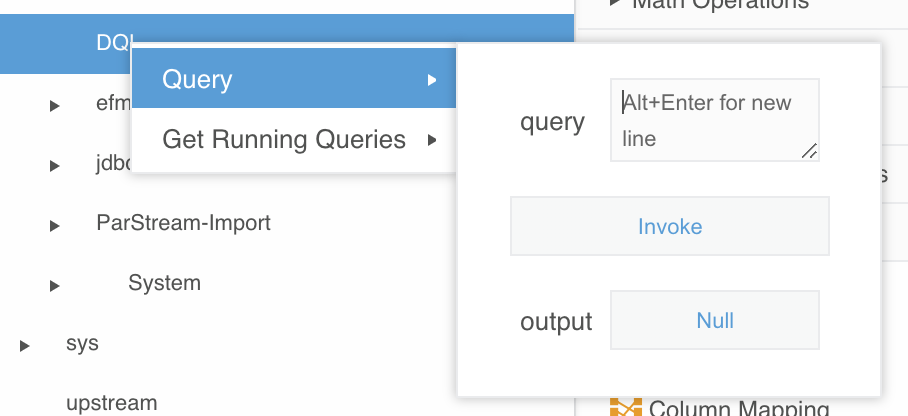Select the ParStream-Import tree item label

[183, 222]
